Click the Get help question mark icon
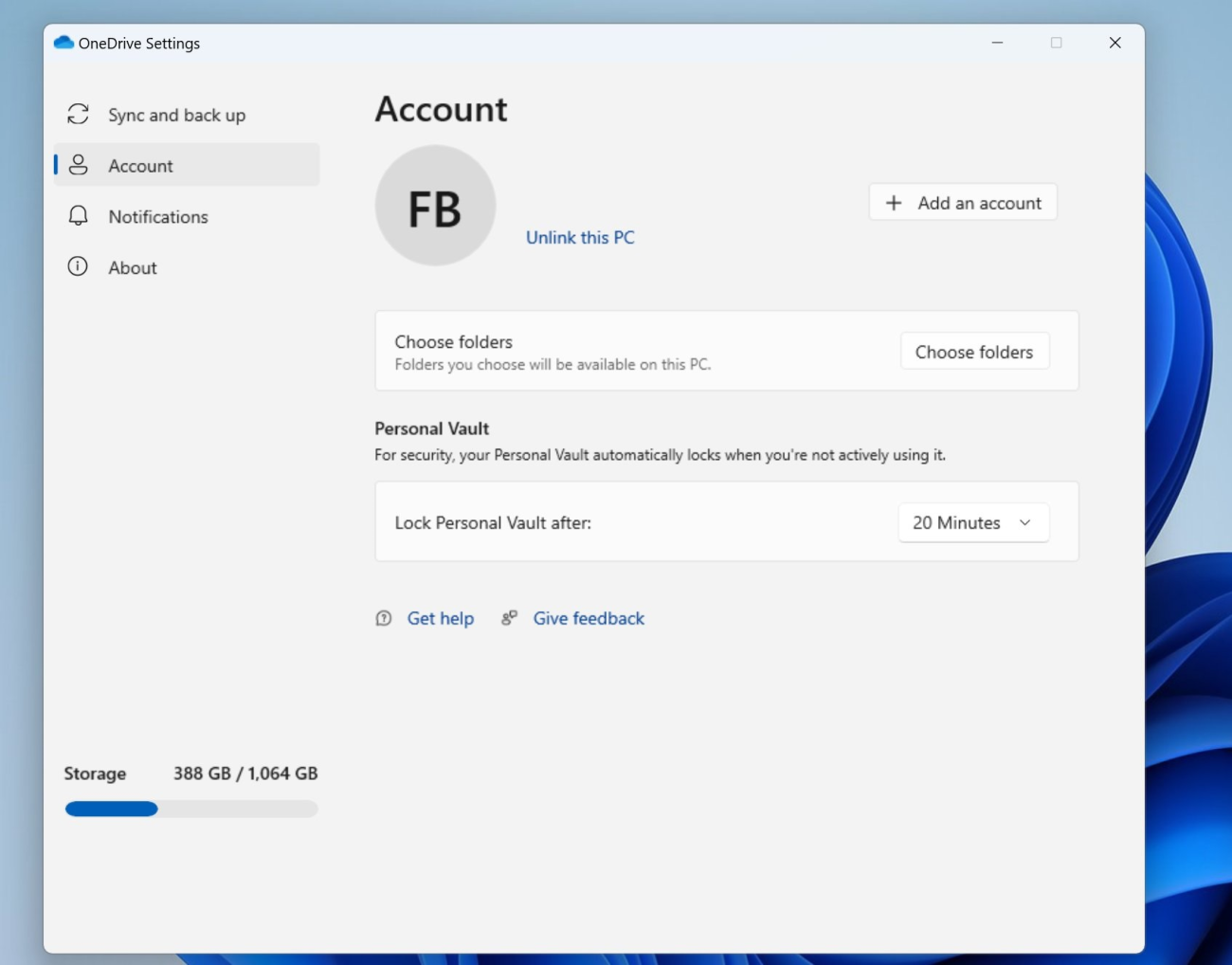The image size is (1232, 965). click(383, 618)
